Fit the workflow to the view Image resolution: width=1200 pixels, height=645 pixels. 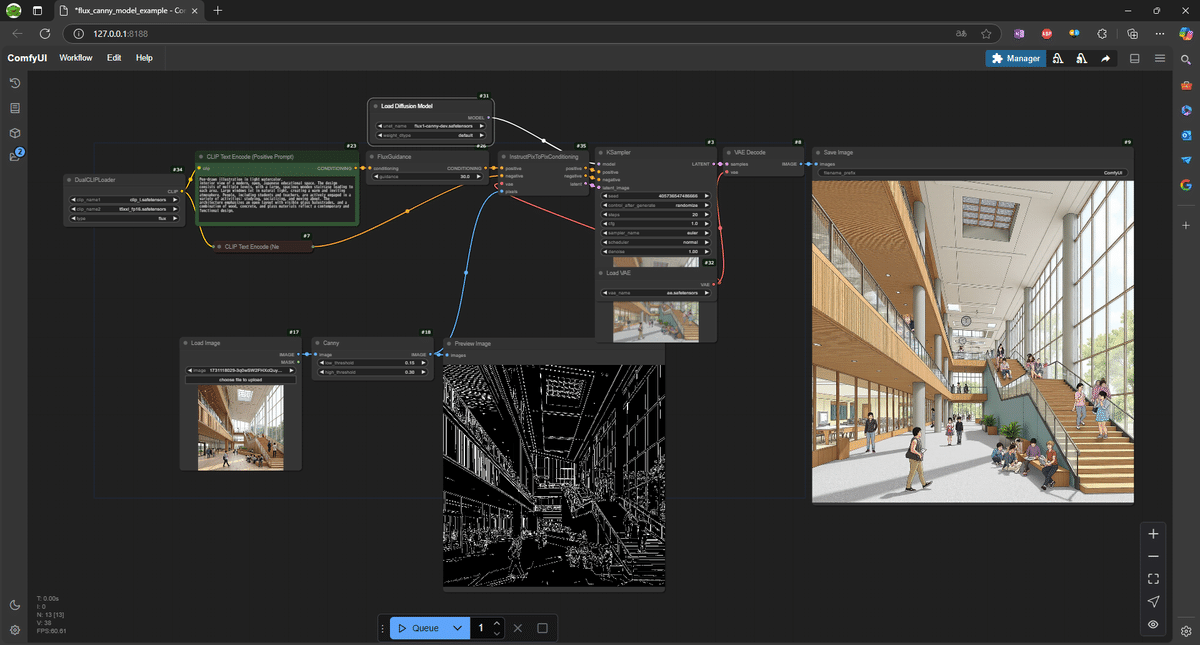(x=1153, y=579)
